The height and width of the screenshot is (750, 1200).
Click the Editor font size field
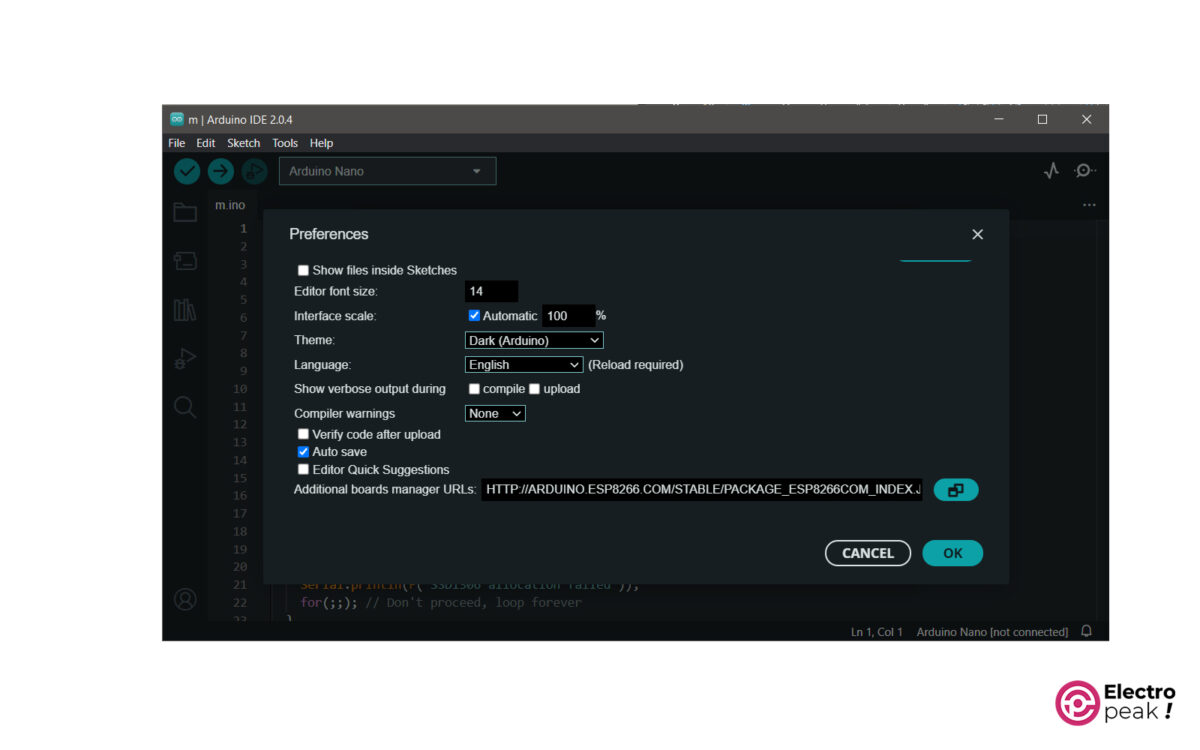[x=491, y=291]
